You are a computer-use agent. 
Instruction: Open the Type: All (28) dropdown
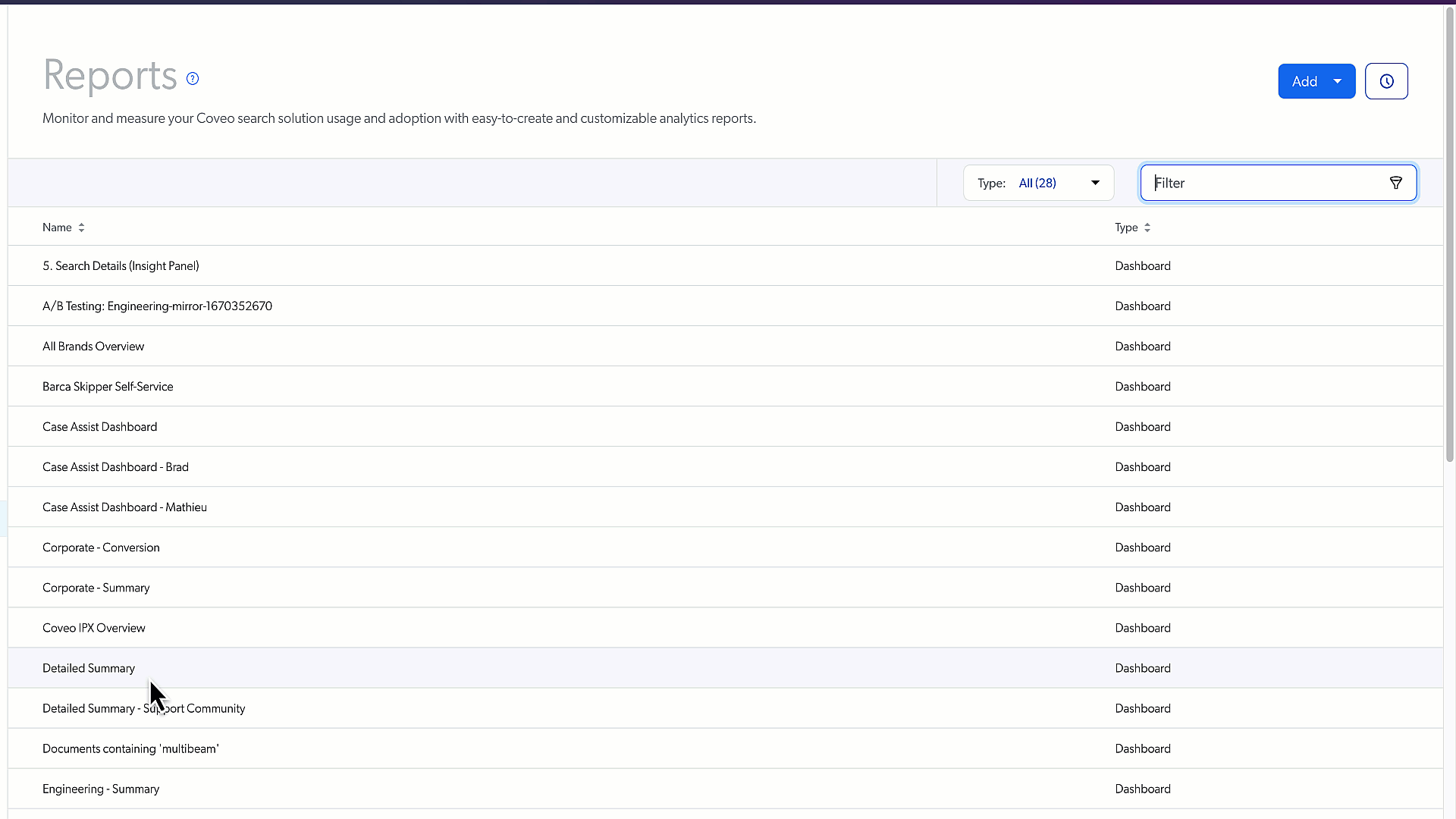1038,183
